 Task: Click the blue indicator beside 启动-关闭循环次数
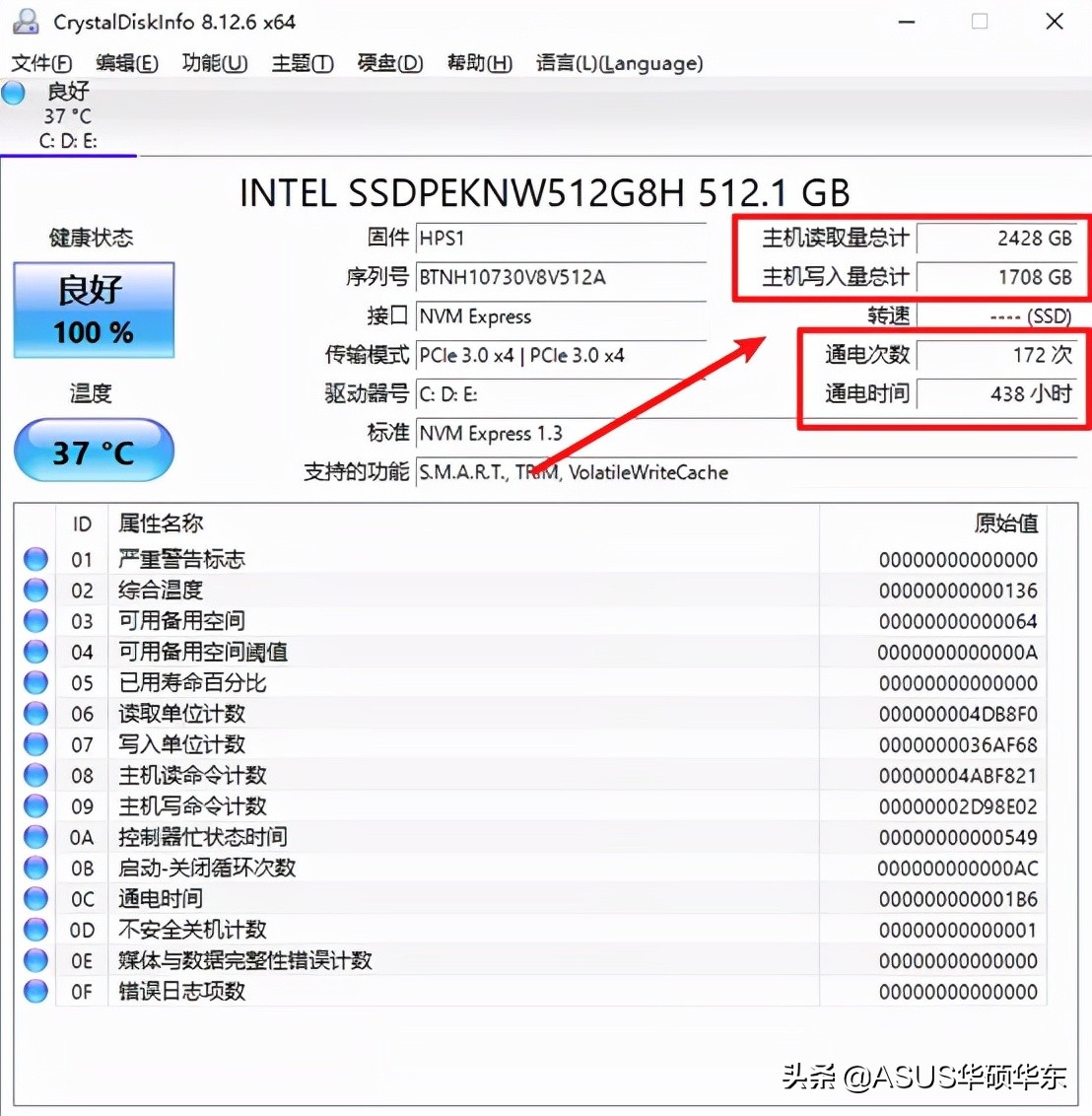click(x=34, y=868)
